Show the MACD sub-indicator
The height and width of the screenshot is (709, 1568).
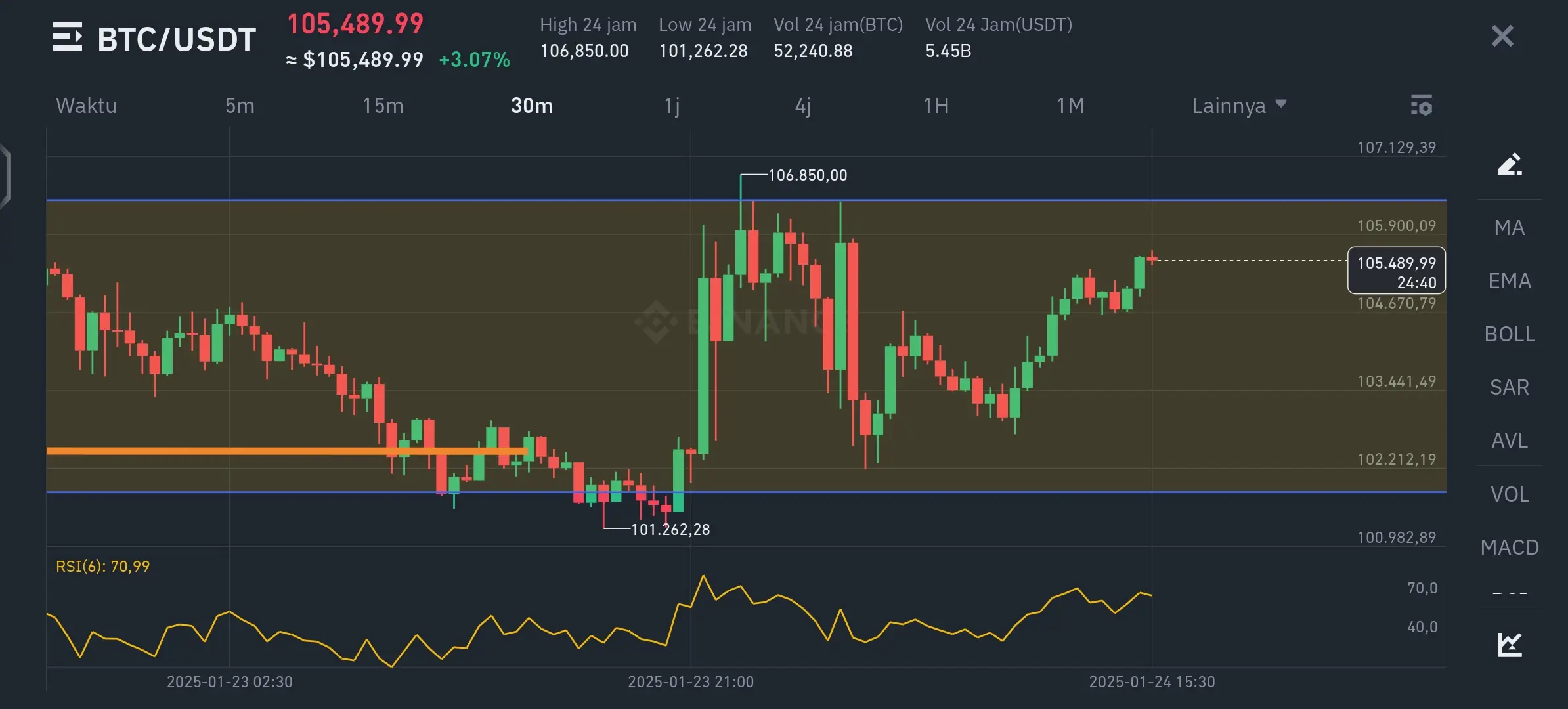(1509, 548)
